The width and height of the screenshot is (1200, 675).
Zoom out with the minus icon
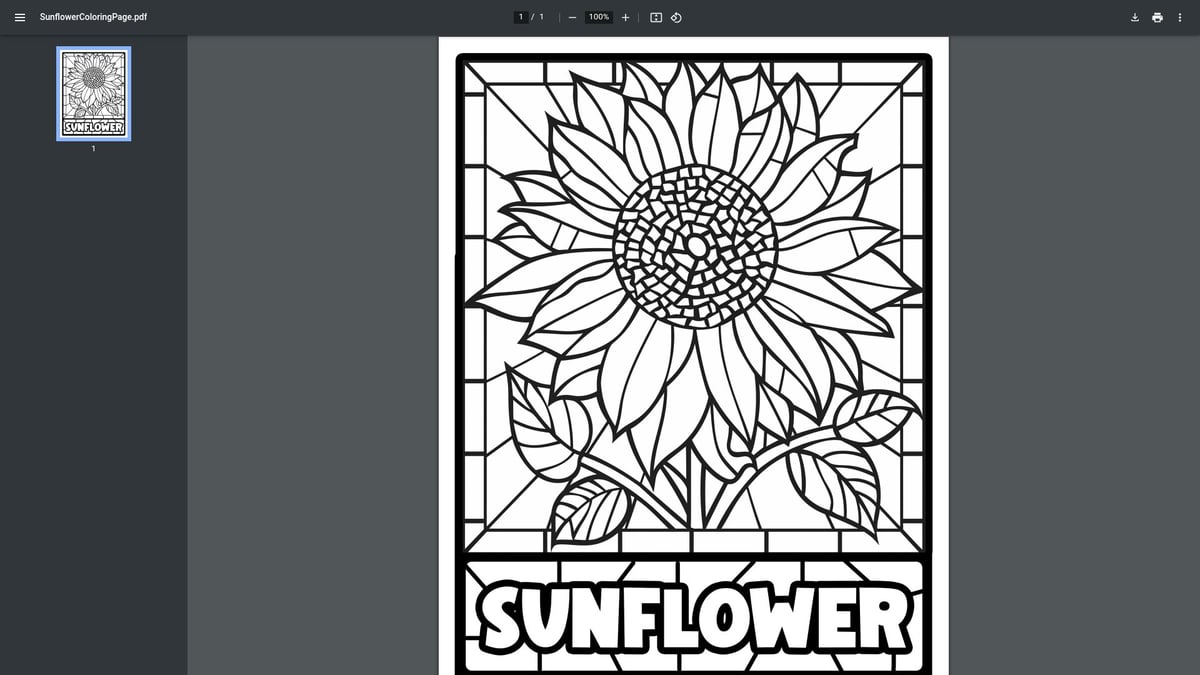coord(571,17)
